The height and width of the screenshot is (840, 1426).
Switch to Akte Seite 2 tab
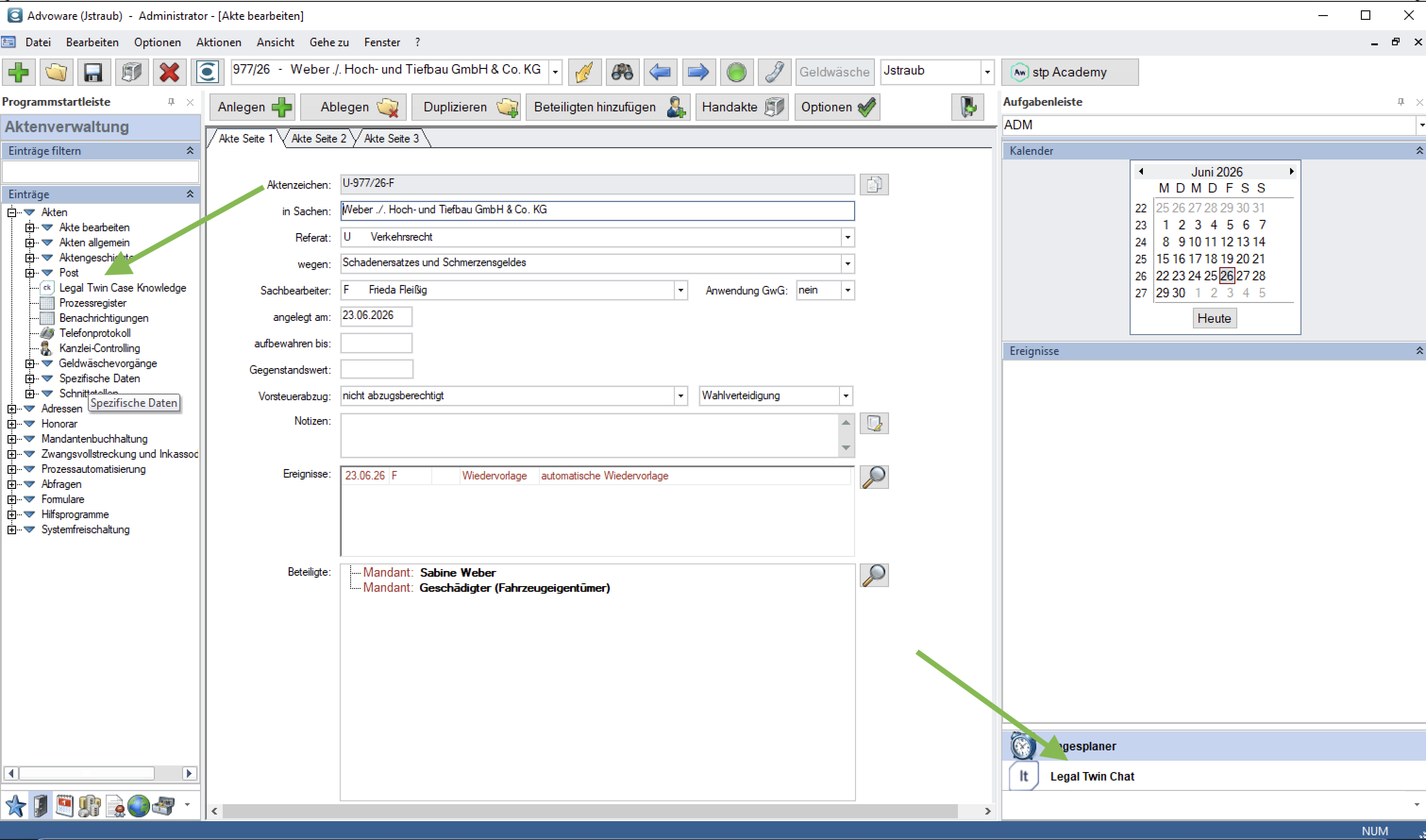pos(319,139)
